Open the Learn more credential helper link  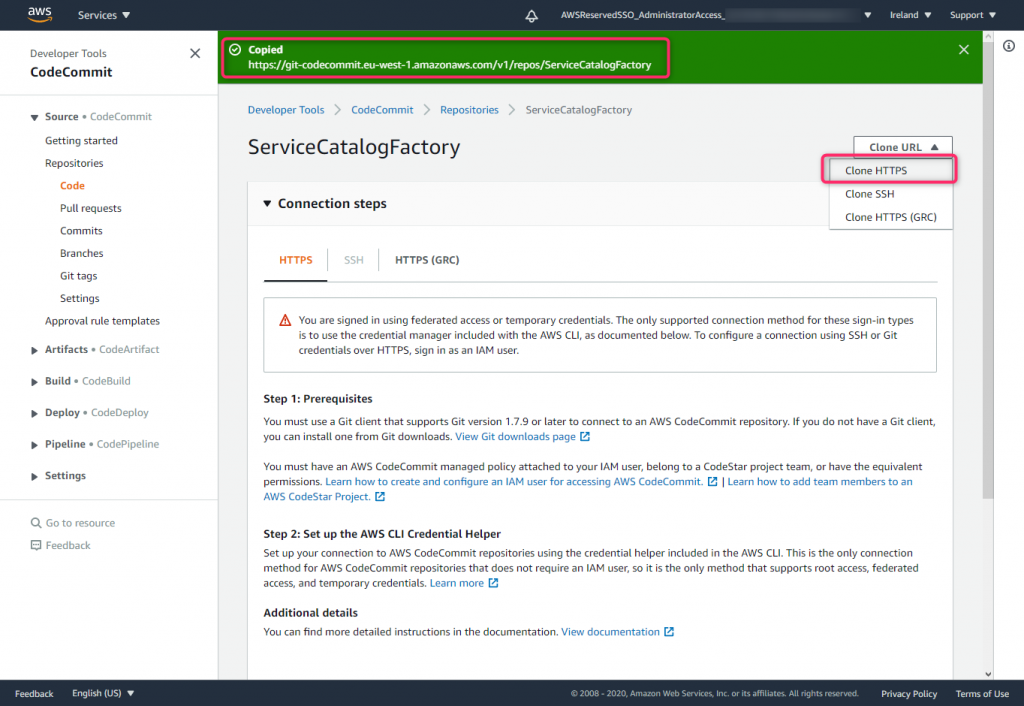456,583
